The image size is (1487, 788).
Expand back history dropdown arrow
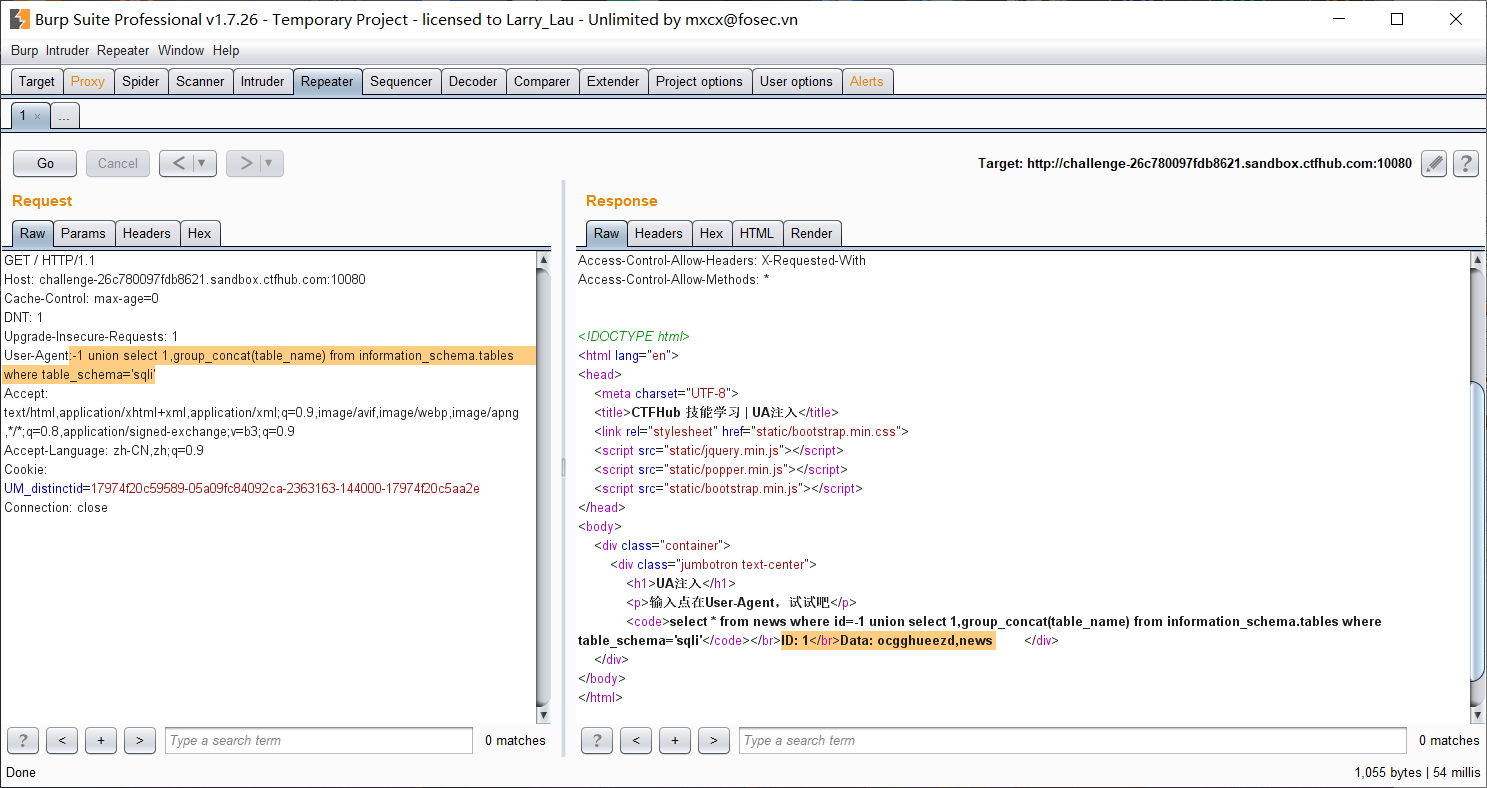pyautogui.click(x=203, y=163)
